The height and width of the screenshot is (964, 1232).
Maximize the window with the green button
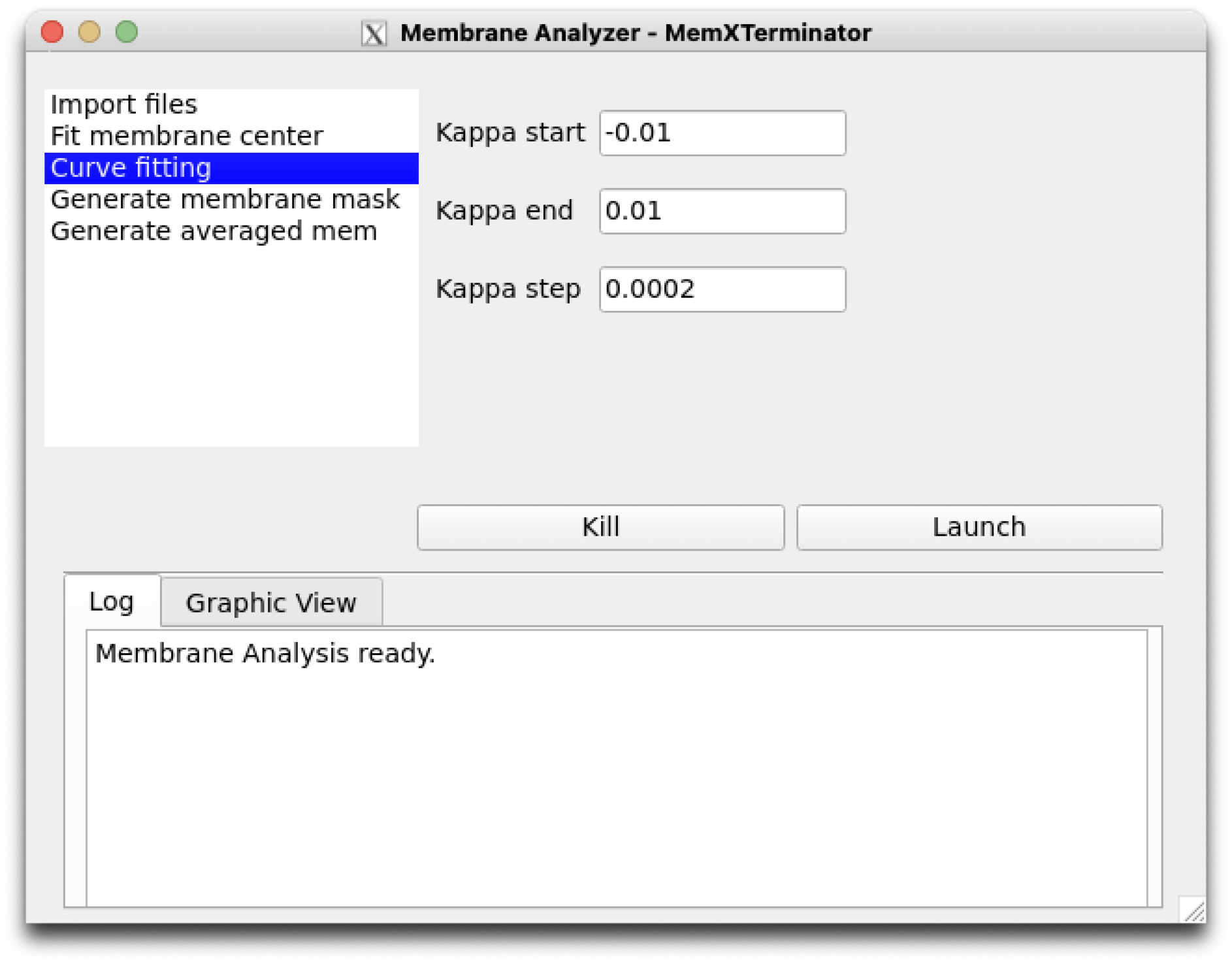pos(127,31)
